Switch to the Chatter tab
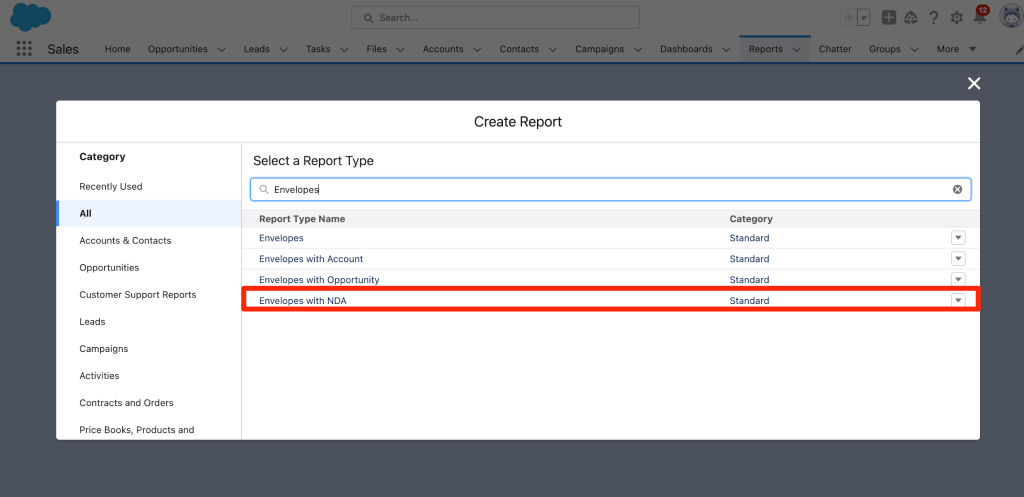1024x497 pixels. click(x=835, y=49)
